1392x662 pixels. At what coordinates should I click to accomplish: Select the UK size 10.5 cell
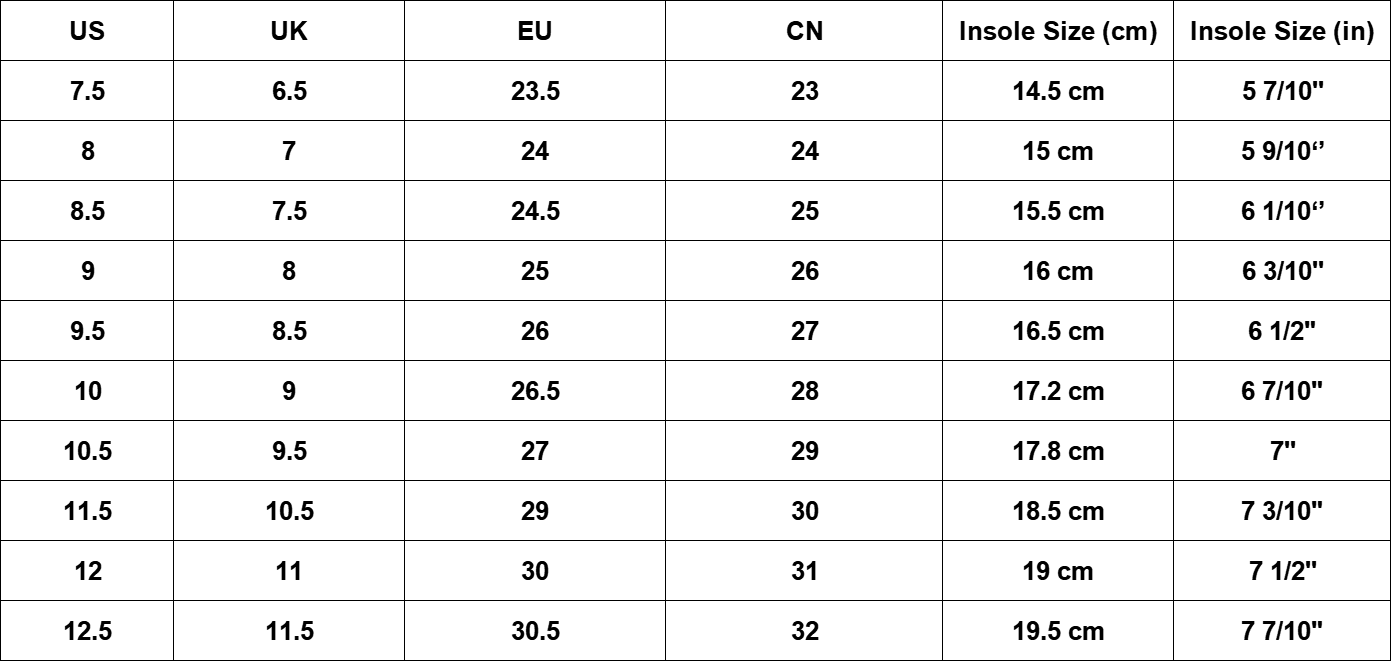tap(289, 511)
